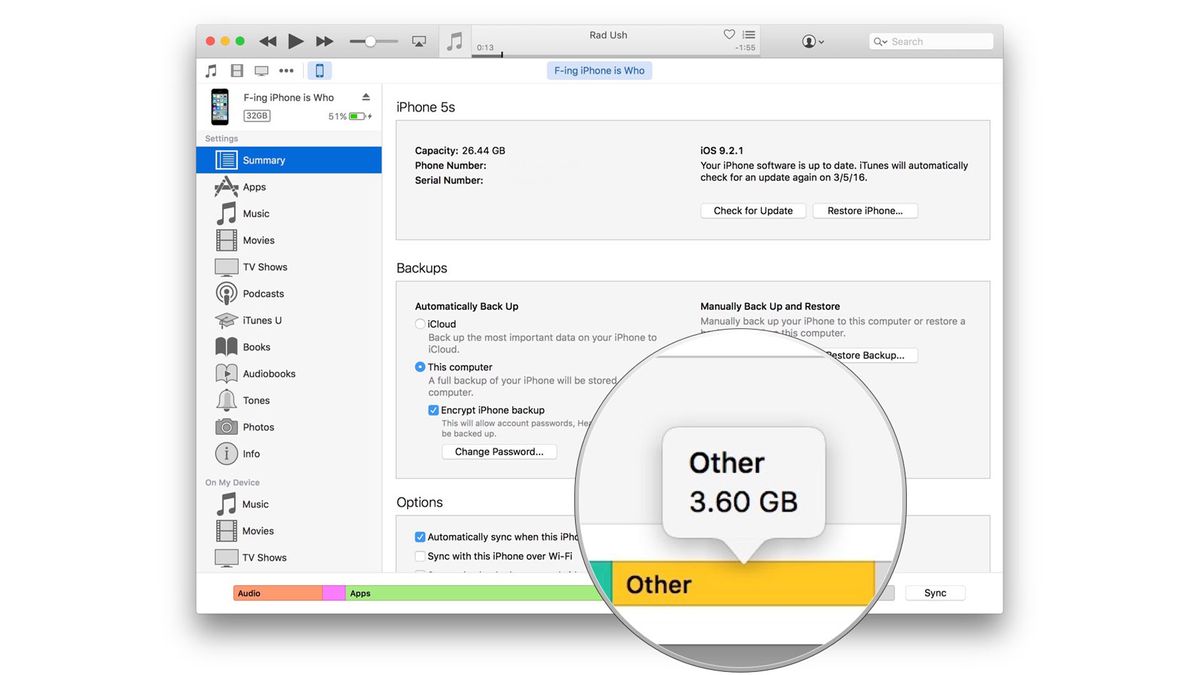
Task: Select the music note media picker icon
Action: point(211,70)
